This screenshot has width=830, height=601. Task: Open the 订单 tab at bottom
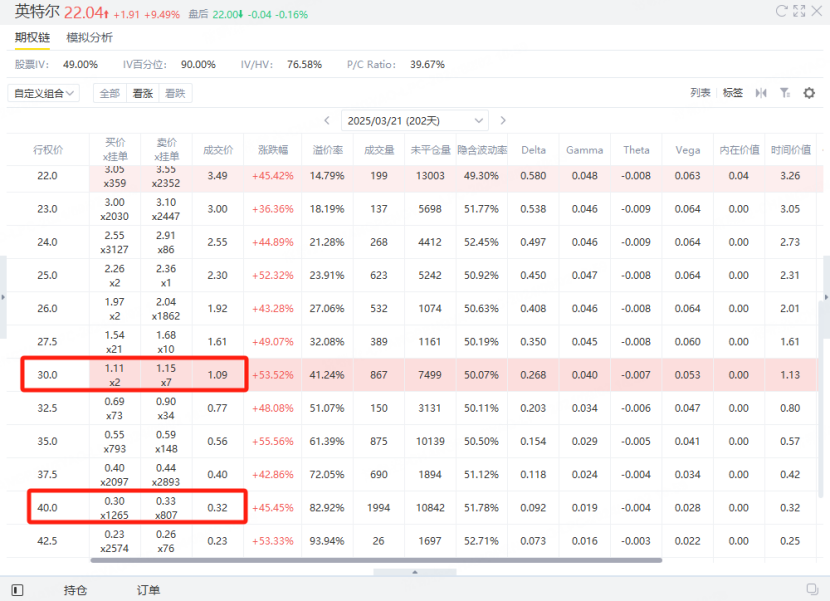point(148,590)
